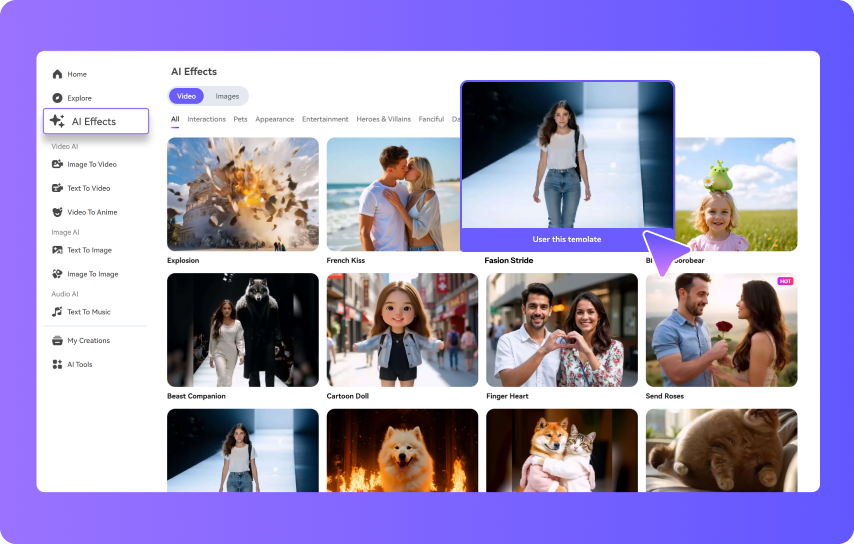Open Image To Image in sidebar
The image size is (854, 544).
(x=93, y=274)
